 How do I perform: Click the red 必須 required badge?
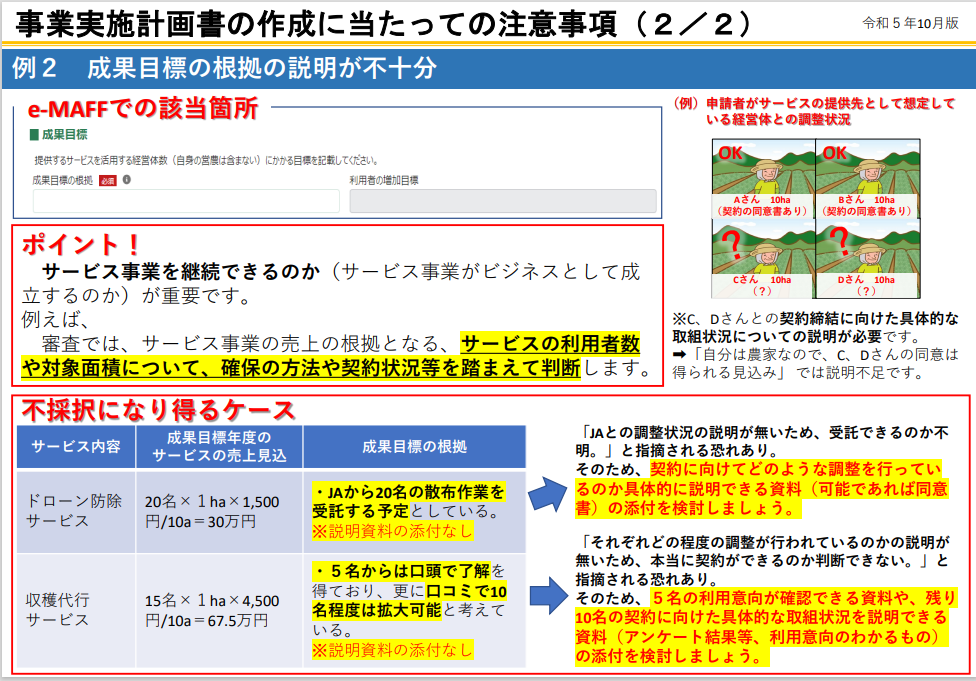click(106, 180)
